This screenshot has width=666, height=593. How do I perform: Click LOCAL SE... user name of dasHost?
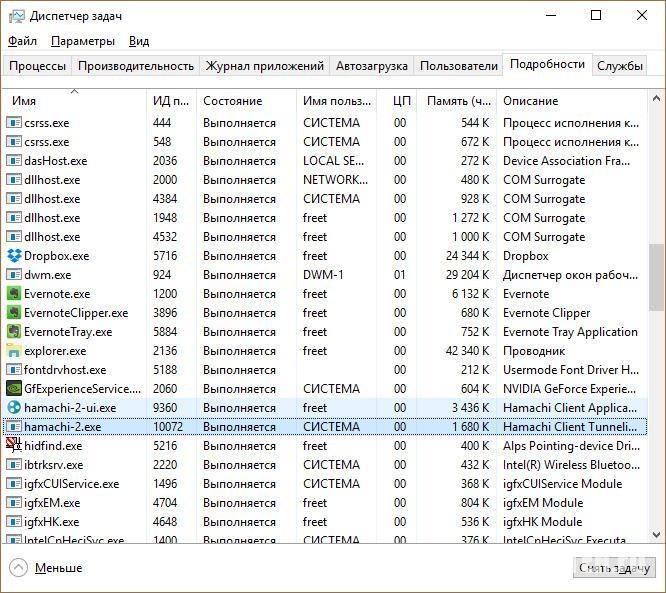(x=333, y=161)
